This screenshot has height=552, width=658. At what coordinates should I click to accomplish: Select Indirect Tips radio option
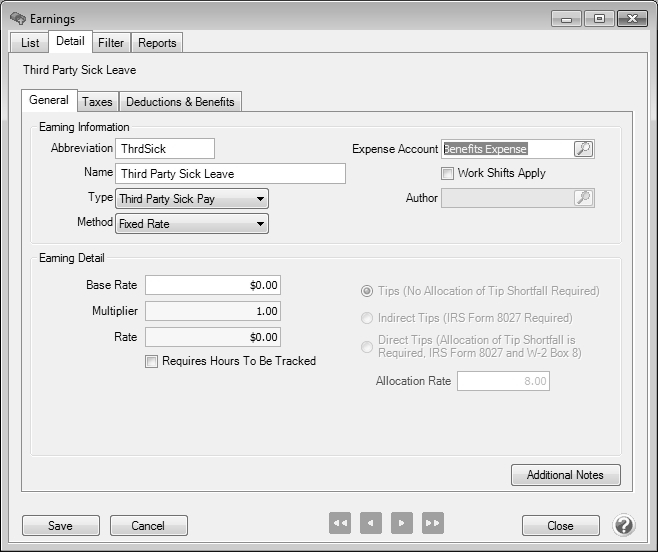pos(367,319)
